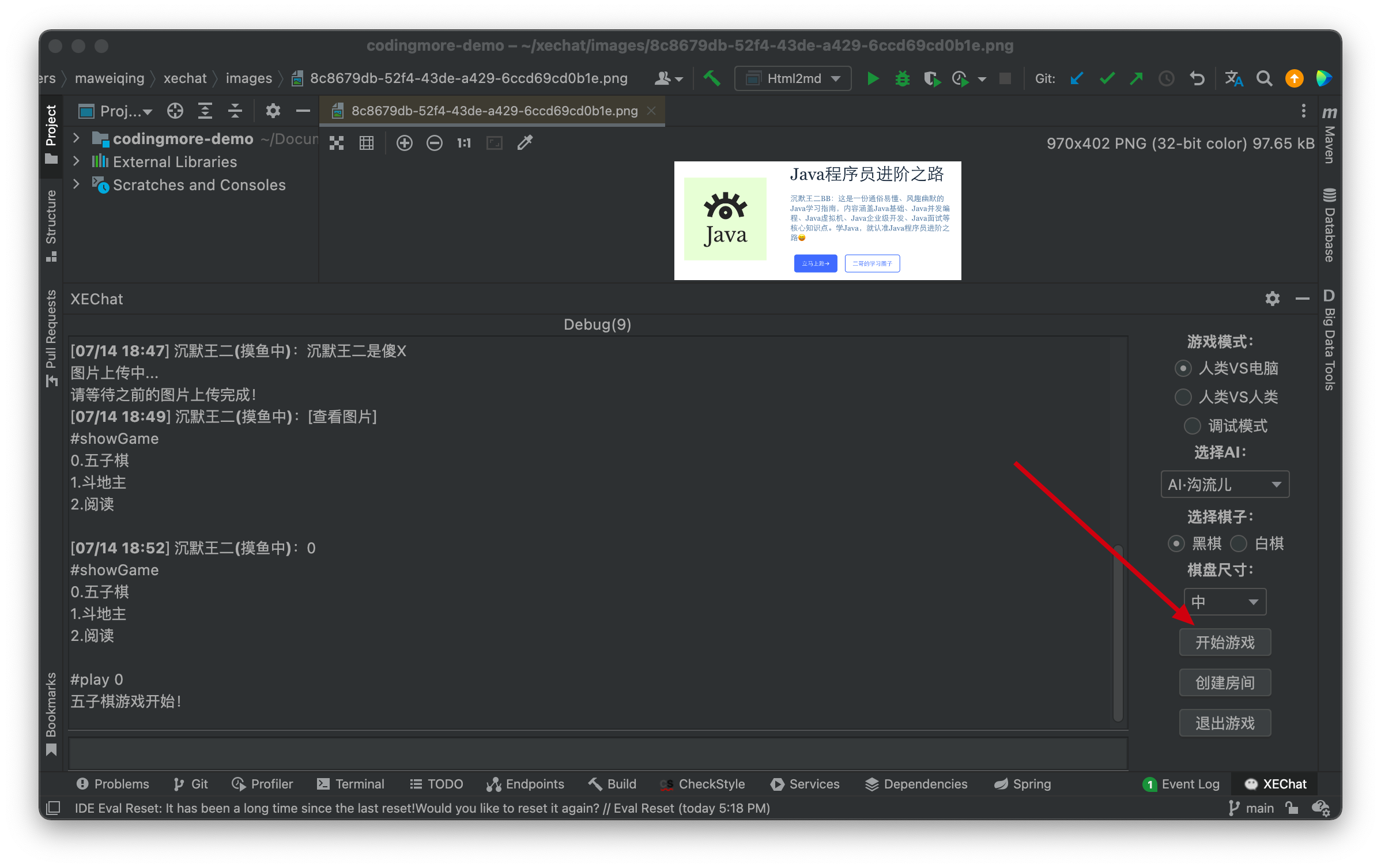The image size is (1381, 868).
Task: Click the Debug bug icon
Action: point(902,78)
